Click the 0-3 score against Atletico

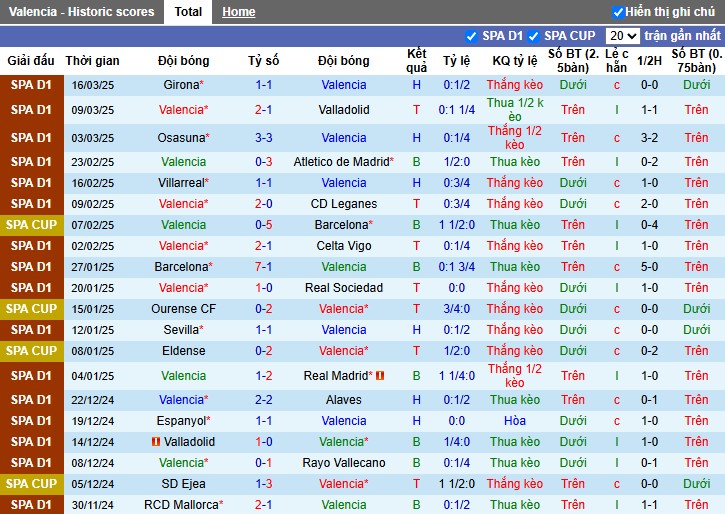click(264, 162)
